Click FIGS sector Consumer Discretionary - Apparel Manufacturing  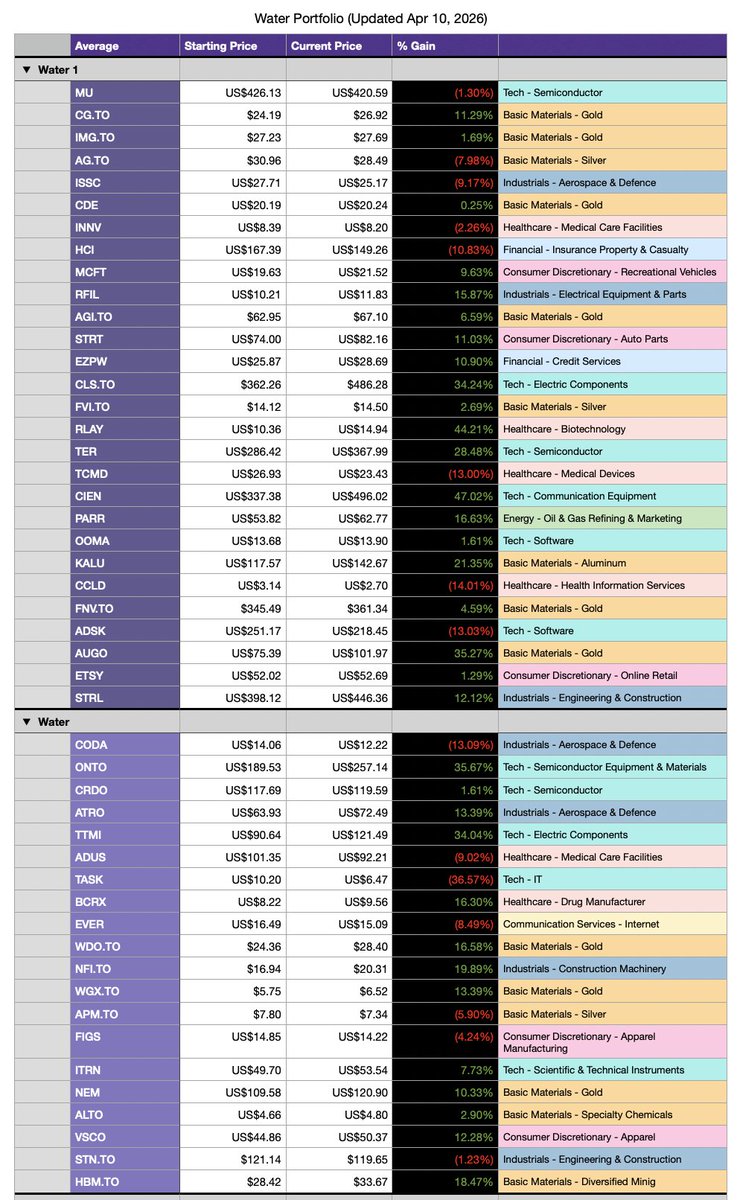tap(612, 1042)
